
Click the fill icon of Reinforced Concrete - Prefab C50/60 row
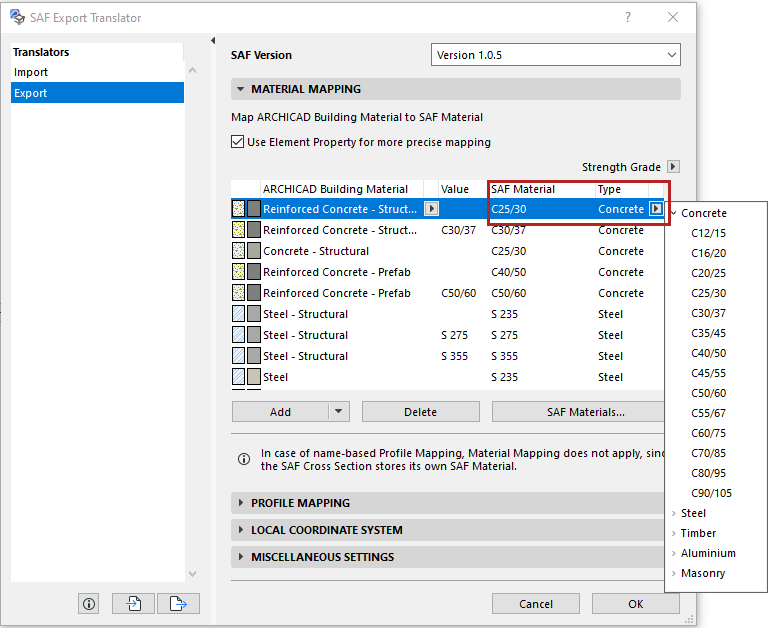point(238,293)
